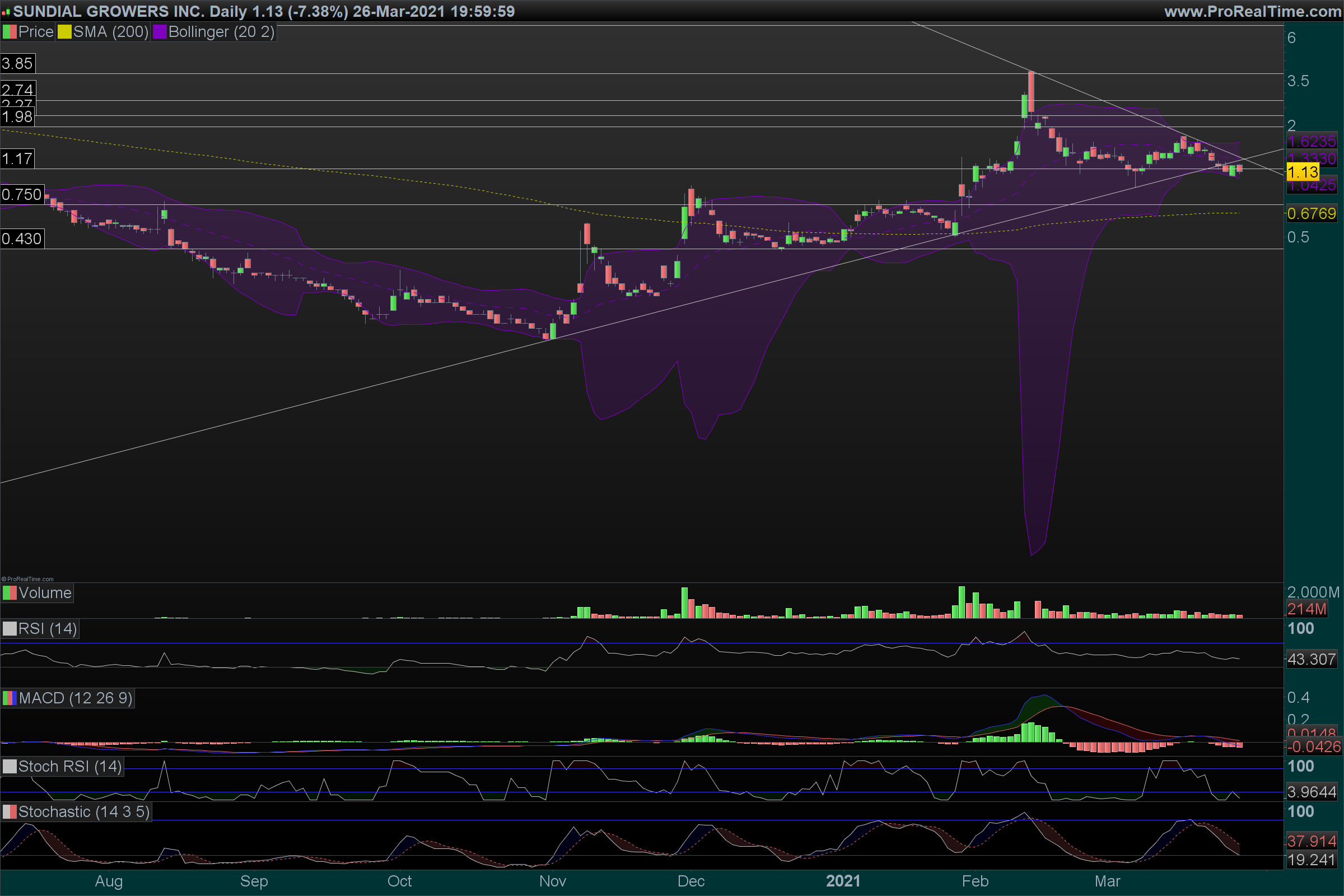Click the MACD (12 26 9) icon
1344x896 pixels.
[9, 698]
